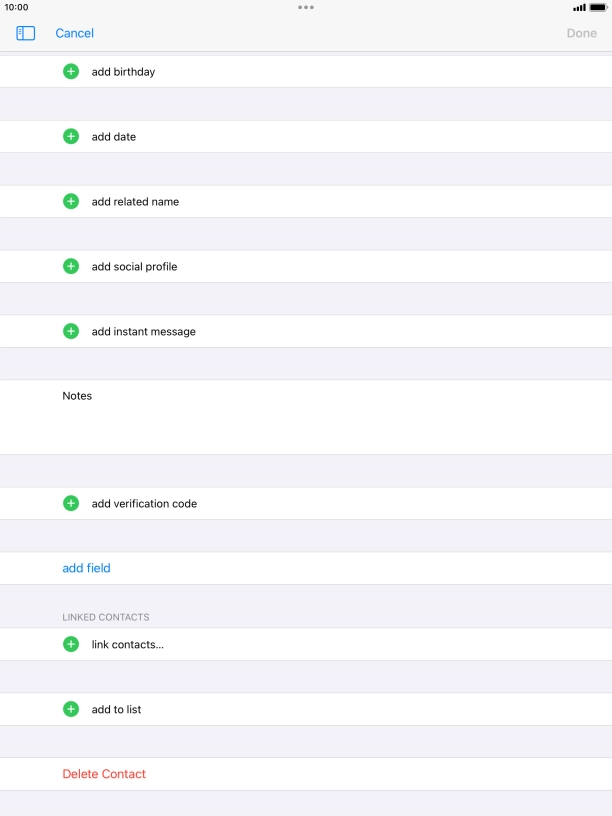This screenshot has height=816, width=612.
Task: Tap the green plus beside add to list
Action: pyautogui.click(x=71, y=710)
